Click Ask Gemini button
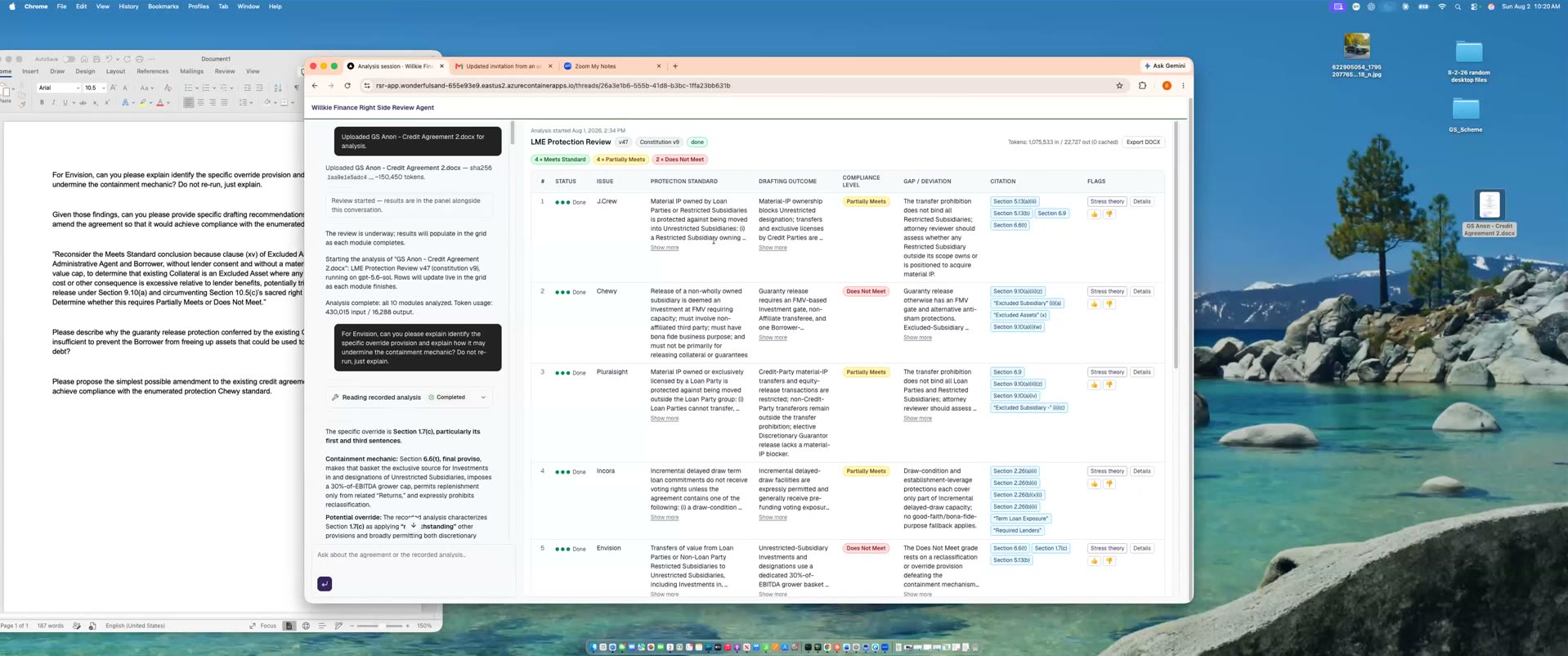The width and height of the screenshot is (1568, 656). point(1165,66)
